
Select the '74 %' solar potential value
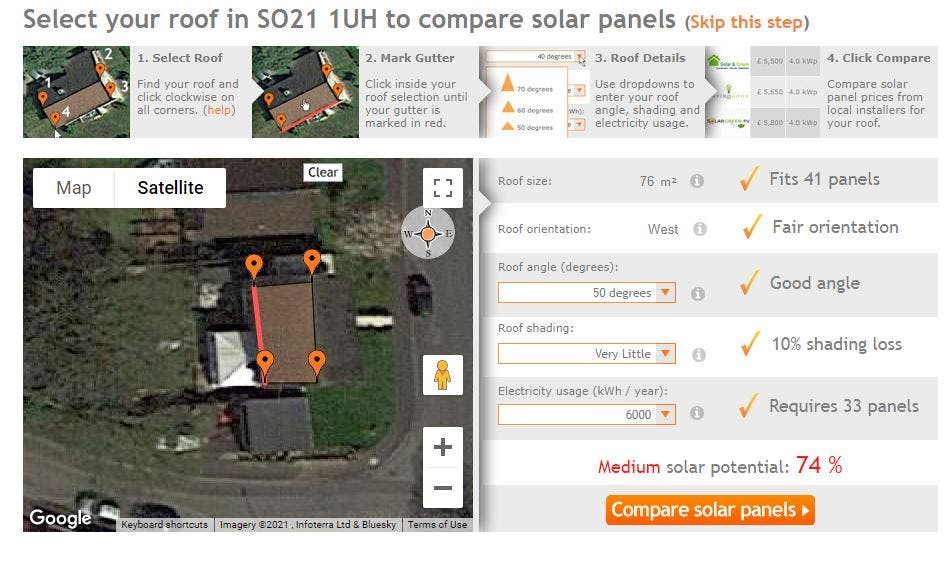click(x=819, y=466)
